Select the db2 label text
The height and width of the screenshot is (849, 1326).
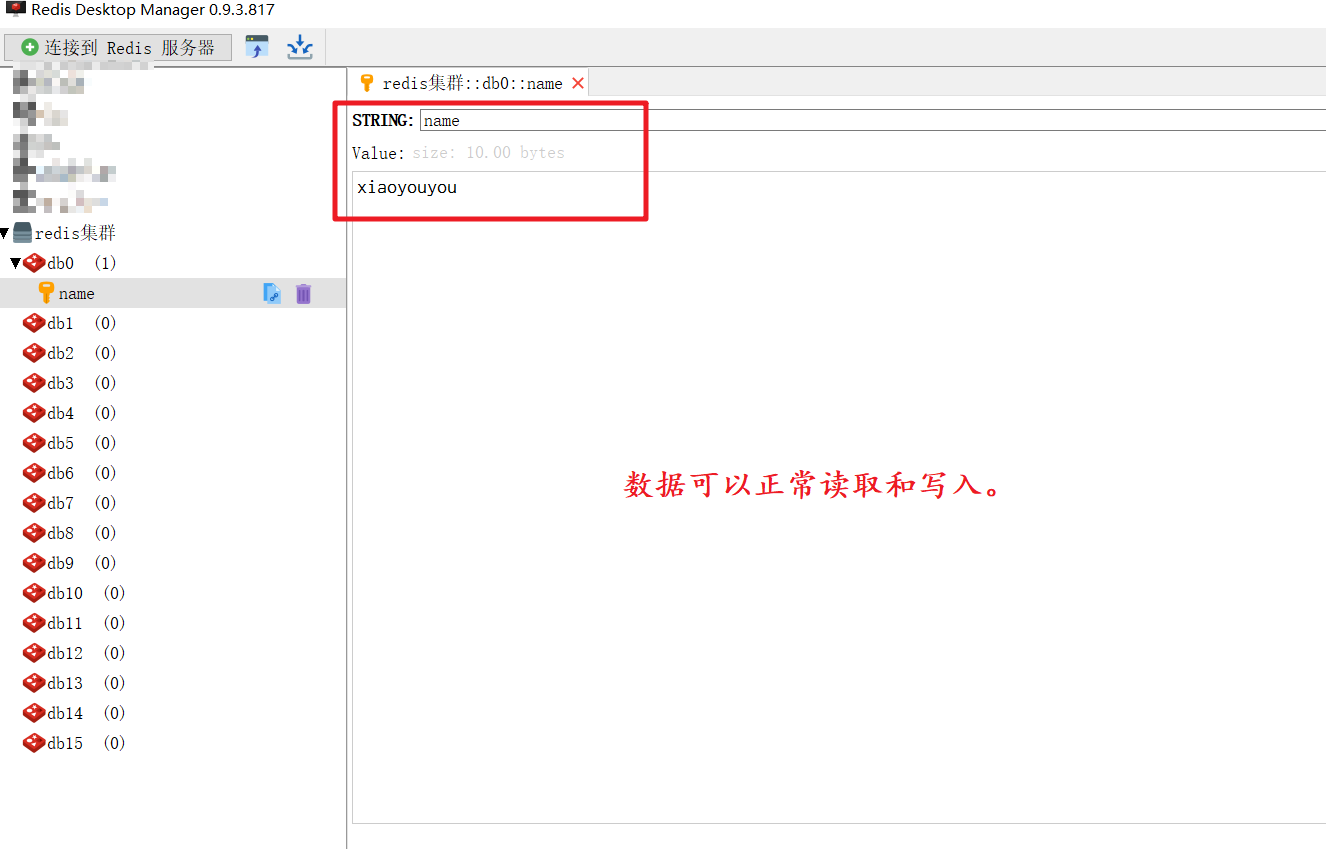61,353
